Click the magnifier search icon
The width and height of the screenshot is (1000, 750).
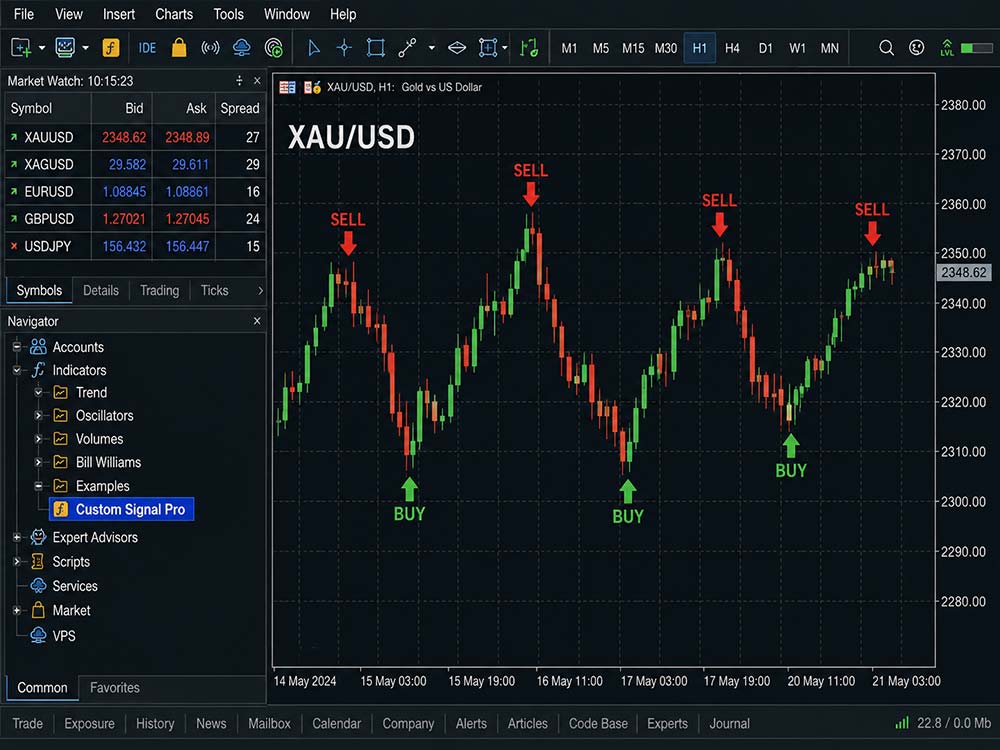coord(886,48)
